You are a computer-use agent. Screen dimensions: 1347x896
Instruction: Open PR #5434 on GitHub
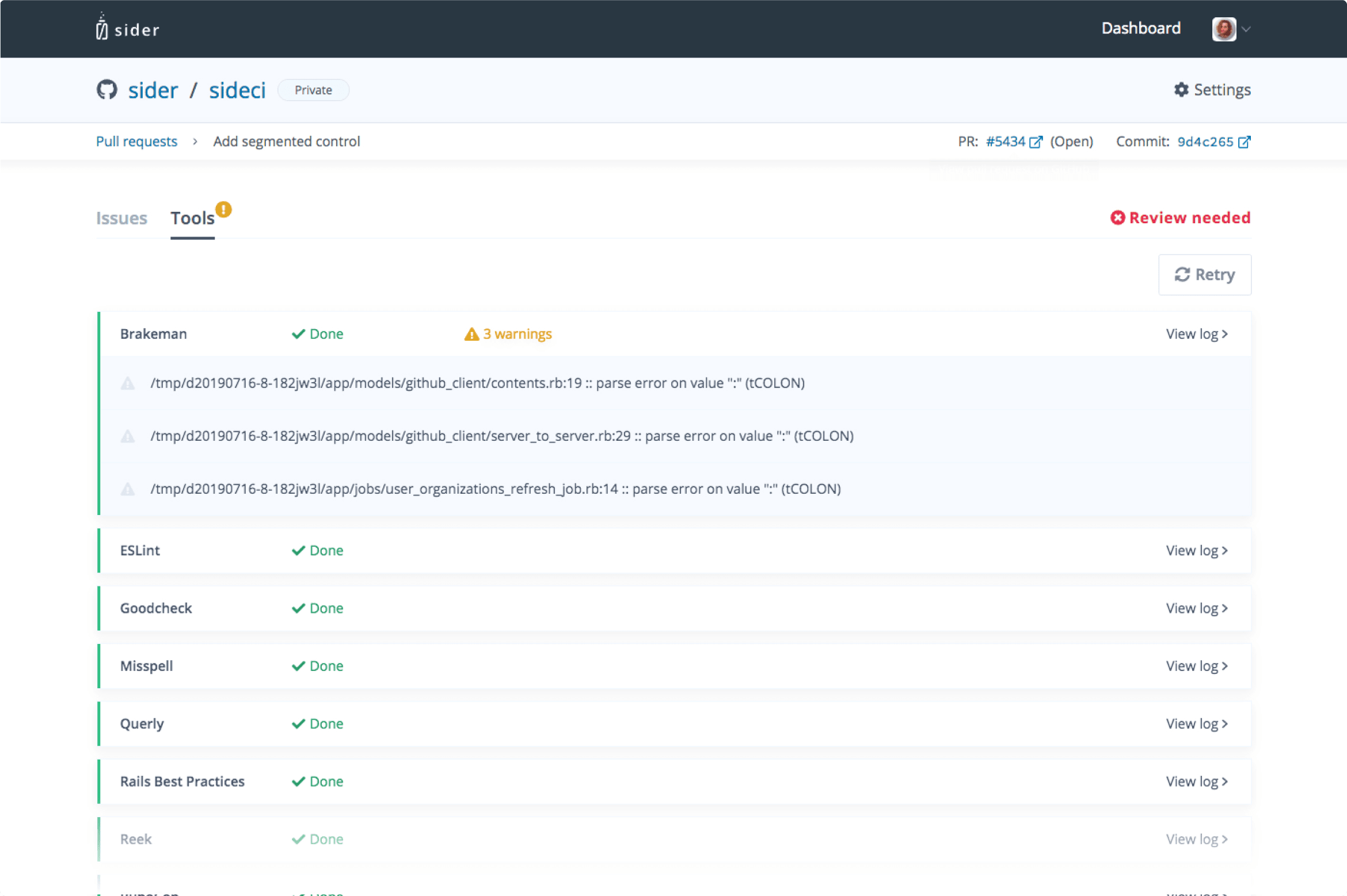tap(1005, 142)
